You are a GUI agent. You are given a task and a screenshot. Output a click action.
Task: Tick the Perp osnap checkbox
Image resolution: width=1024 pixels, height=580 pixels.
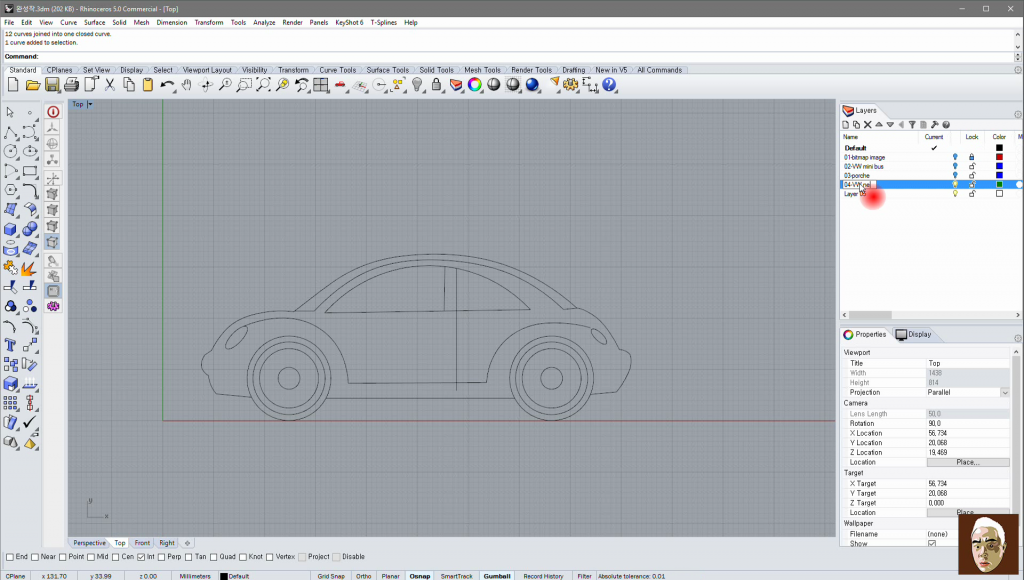pos(161,557)
